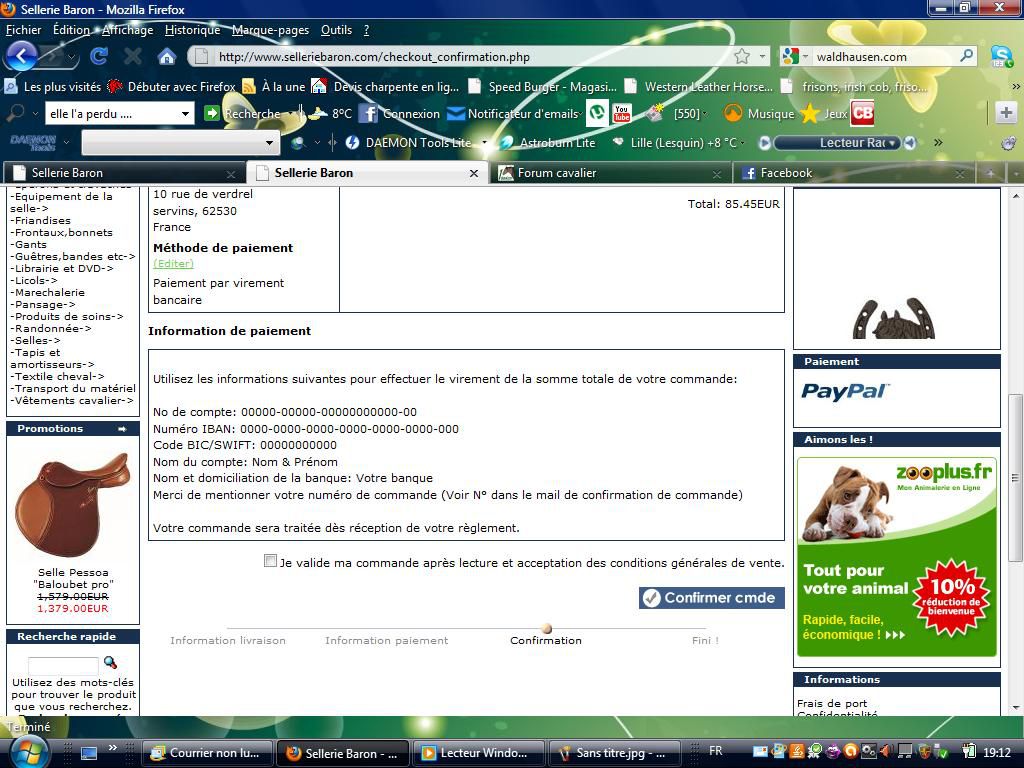
Task: Expand the Vêtements cavalier category
Action: [71, 400]
